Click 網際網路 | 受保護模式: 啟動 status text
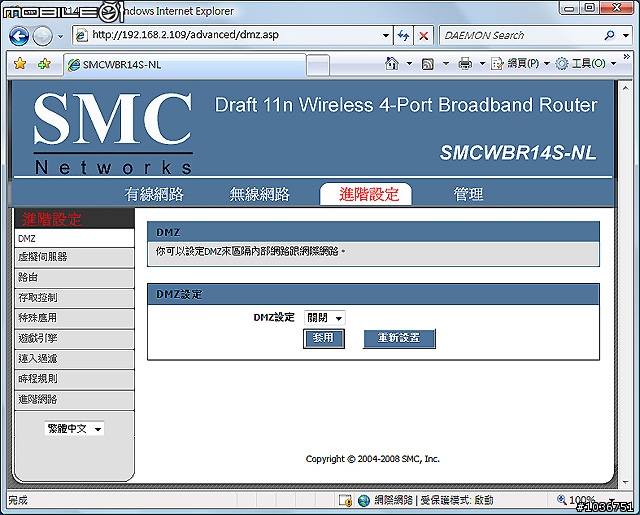Image resolution: width=640 pixels, height=515 pixels. (433, 500)
